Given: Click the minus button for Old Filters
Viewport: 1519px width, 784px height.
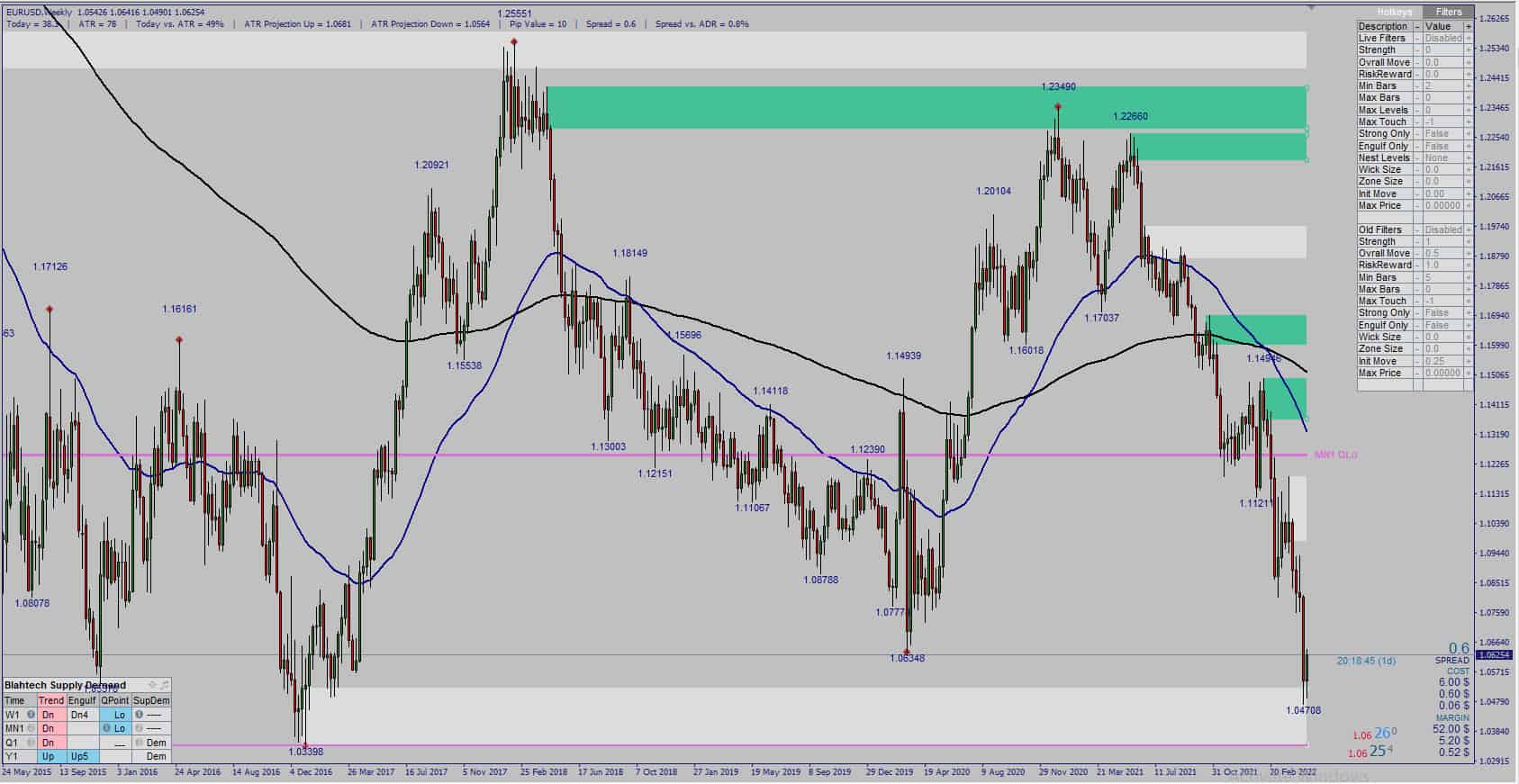Looking at the screenshot, I should (1417, 230).
